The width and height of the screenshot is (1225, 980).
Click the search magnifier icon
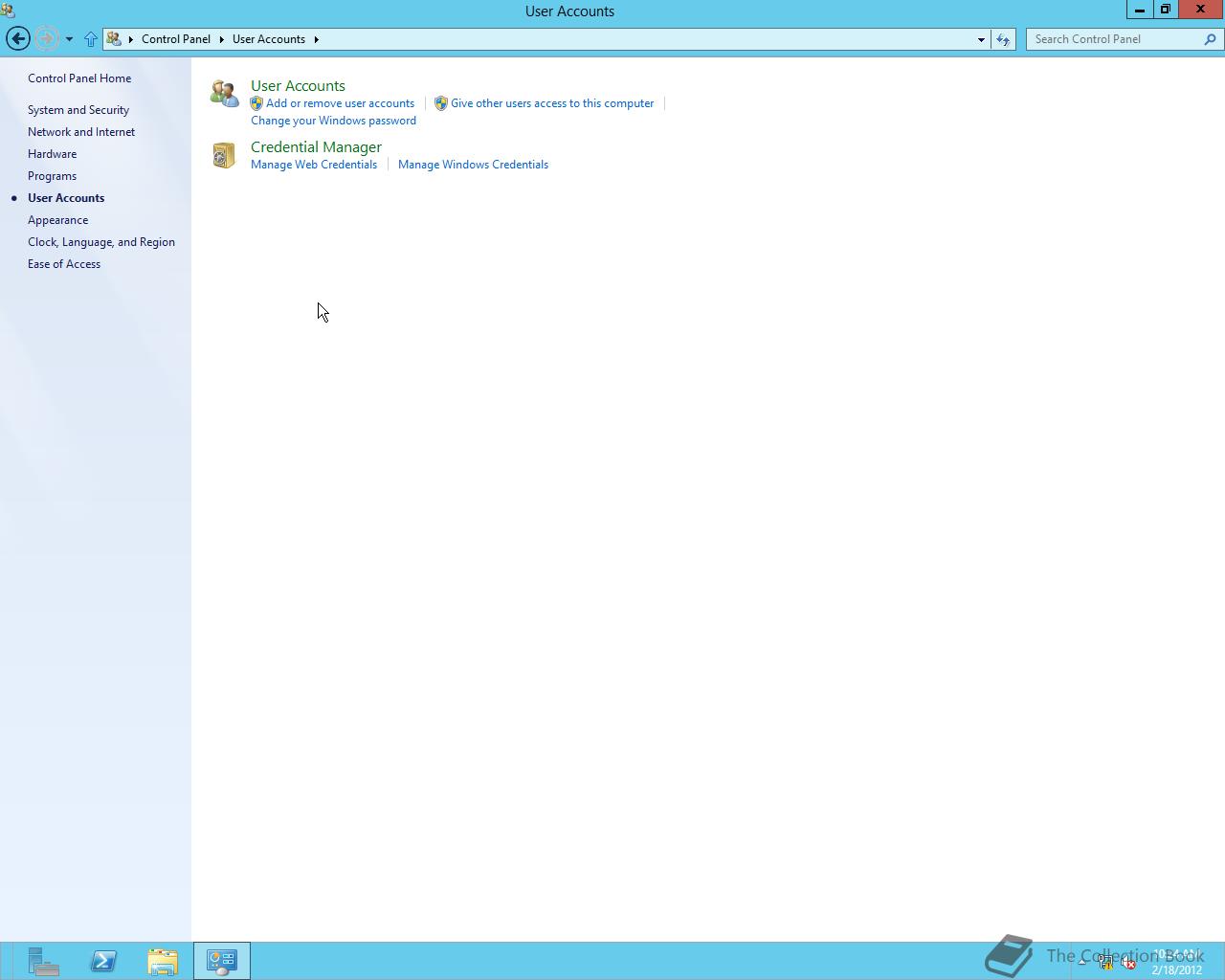[1211, 39]
